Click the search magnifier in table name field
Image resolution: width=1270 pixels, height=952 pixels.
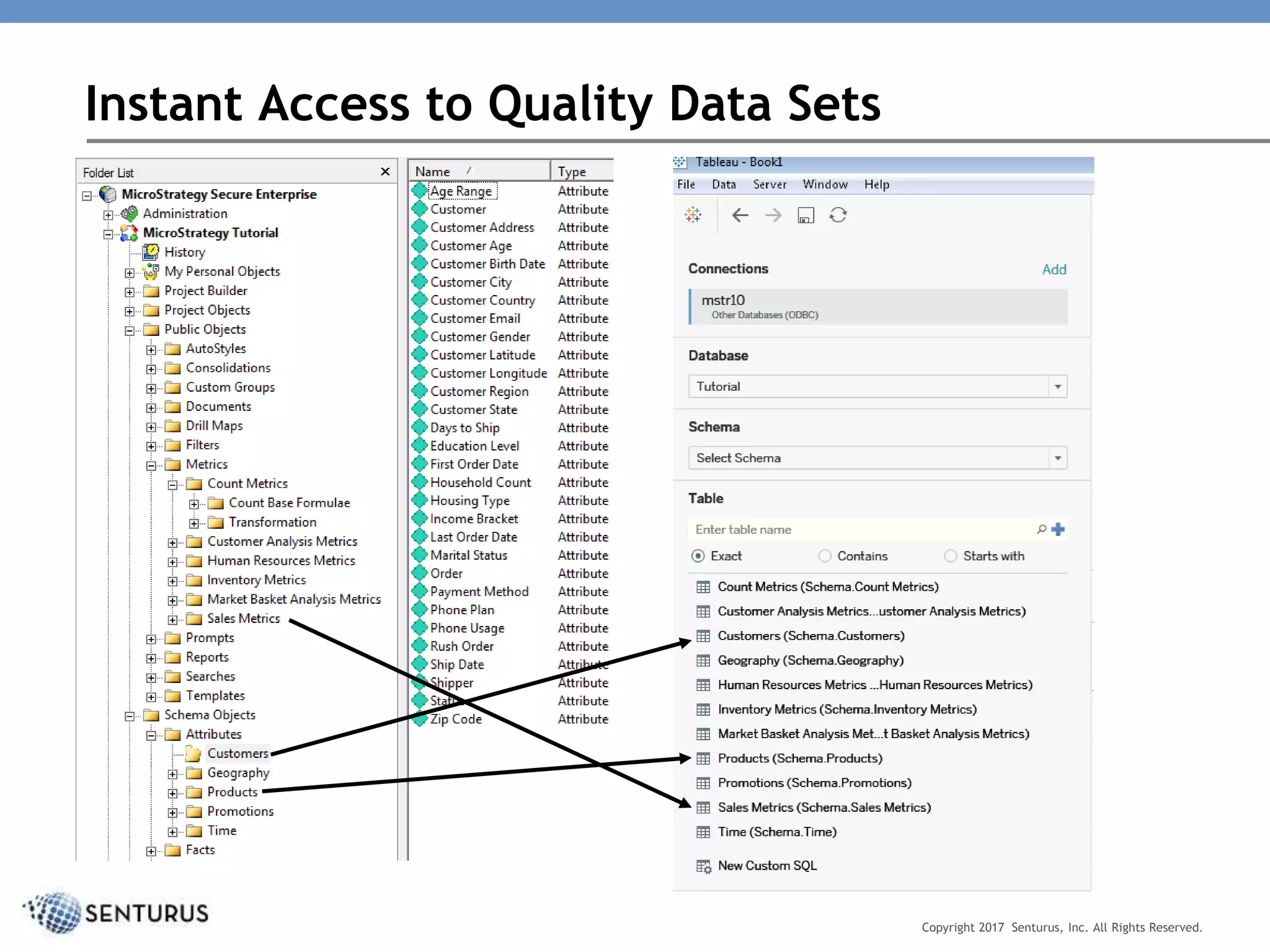1042,529
